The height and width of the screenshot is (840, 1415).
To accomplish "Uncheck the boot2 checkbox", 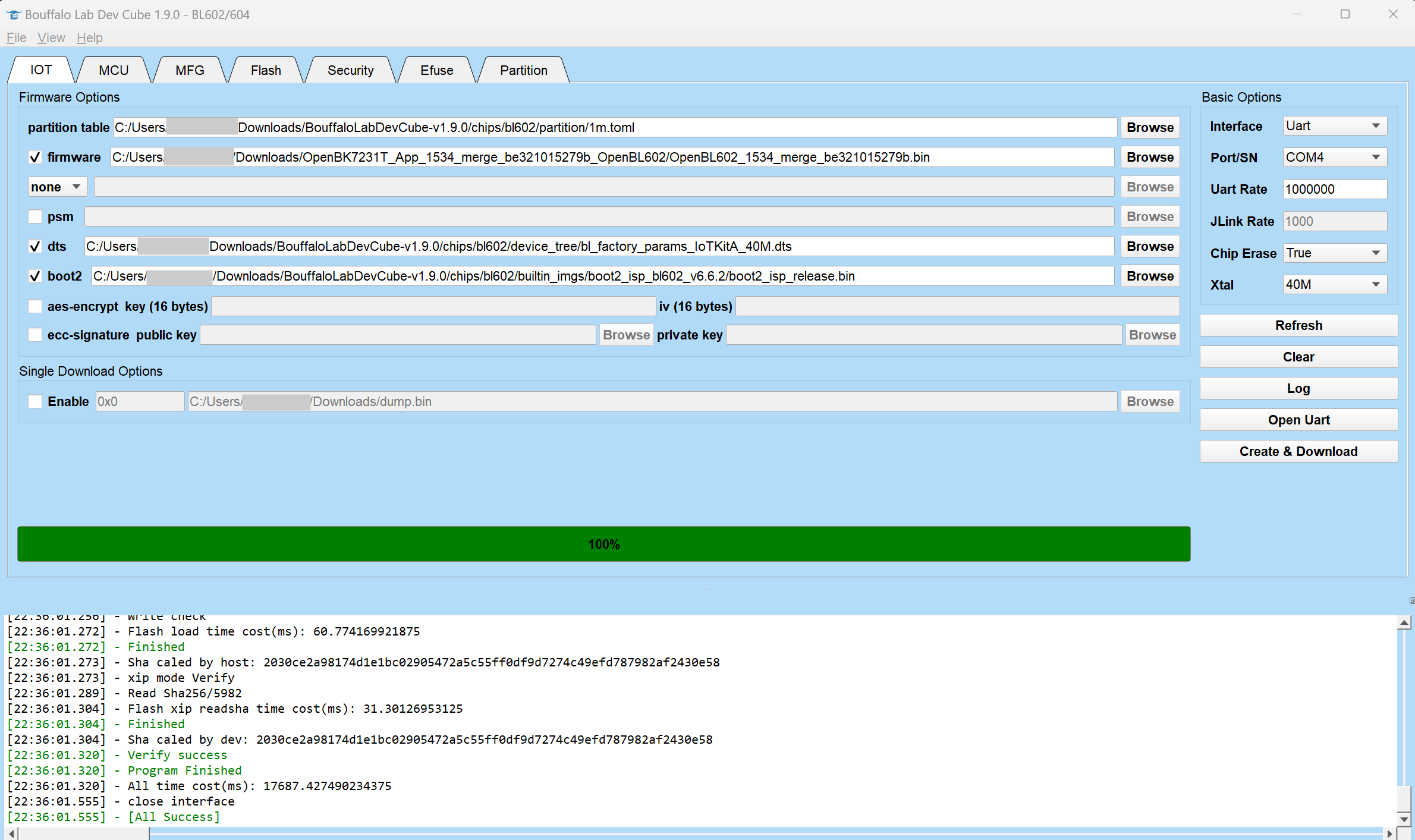I will coord(35,276).
